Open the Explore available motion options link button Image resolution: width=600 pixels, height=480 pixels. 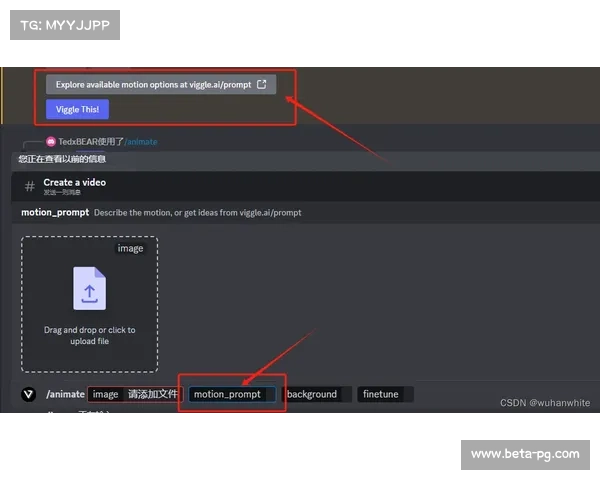click(161, 85)
